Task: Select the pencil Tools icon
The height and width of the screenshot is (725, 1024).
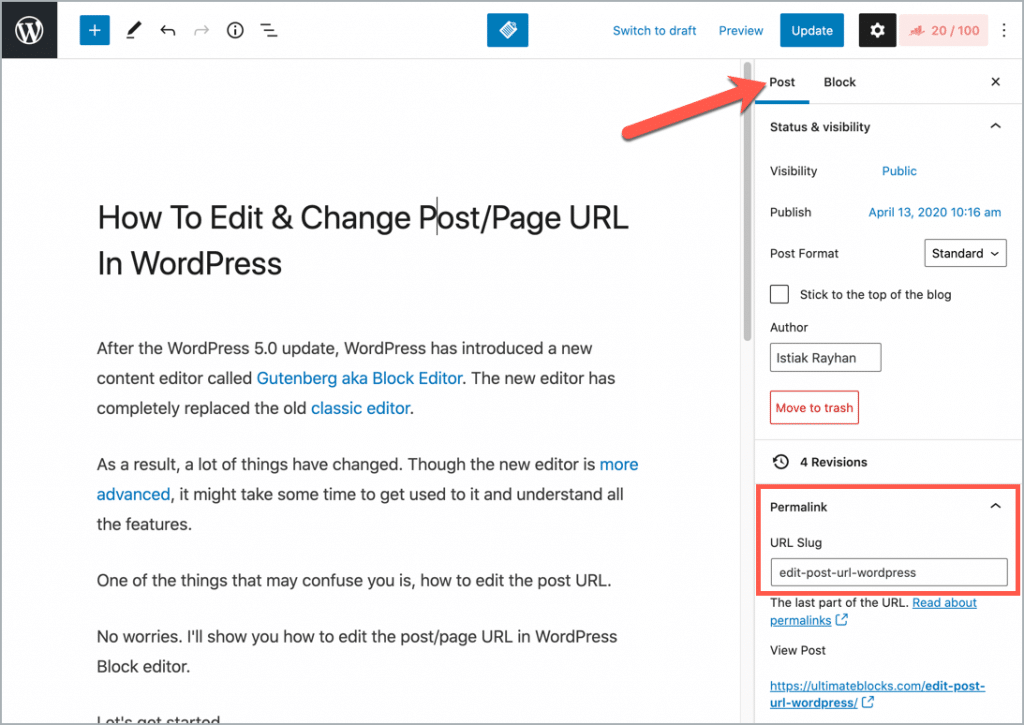Action: click(134, 30)
